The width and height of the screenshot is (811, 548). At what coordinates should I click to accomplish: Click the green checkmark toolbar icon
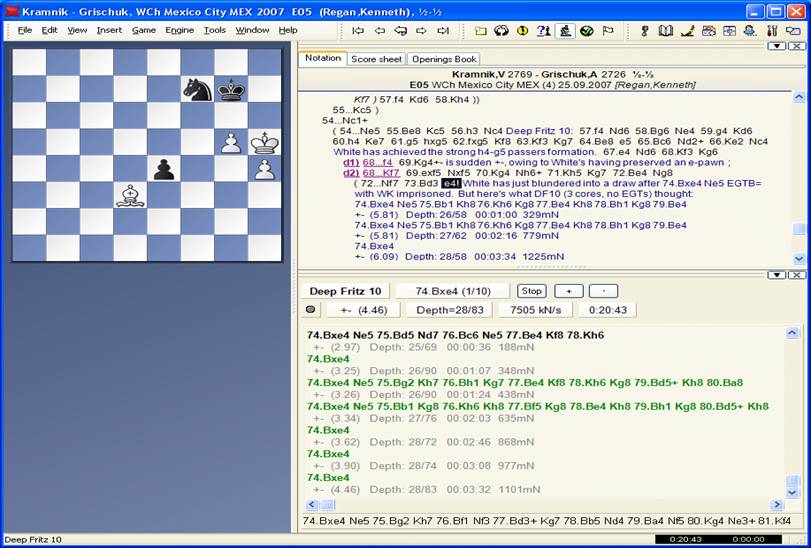tap(586, 31)
